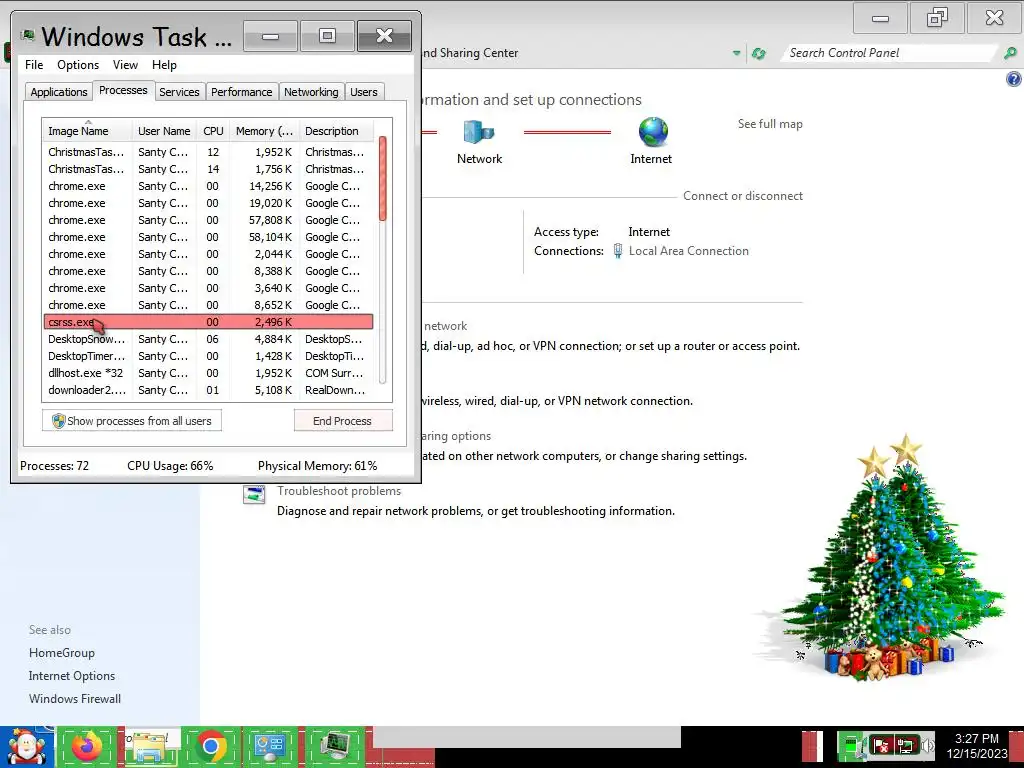The width and height of the screenshot is (1024, 768).
Task: Sort by the Image Name column header
Action: click(x=87, y=131)
